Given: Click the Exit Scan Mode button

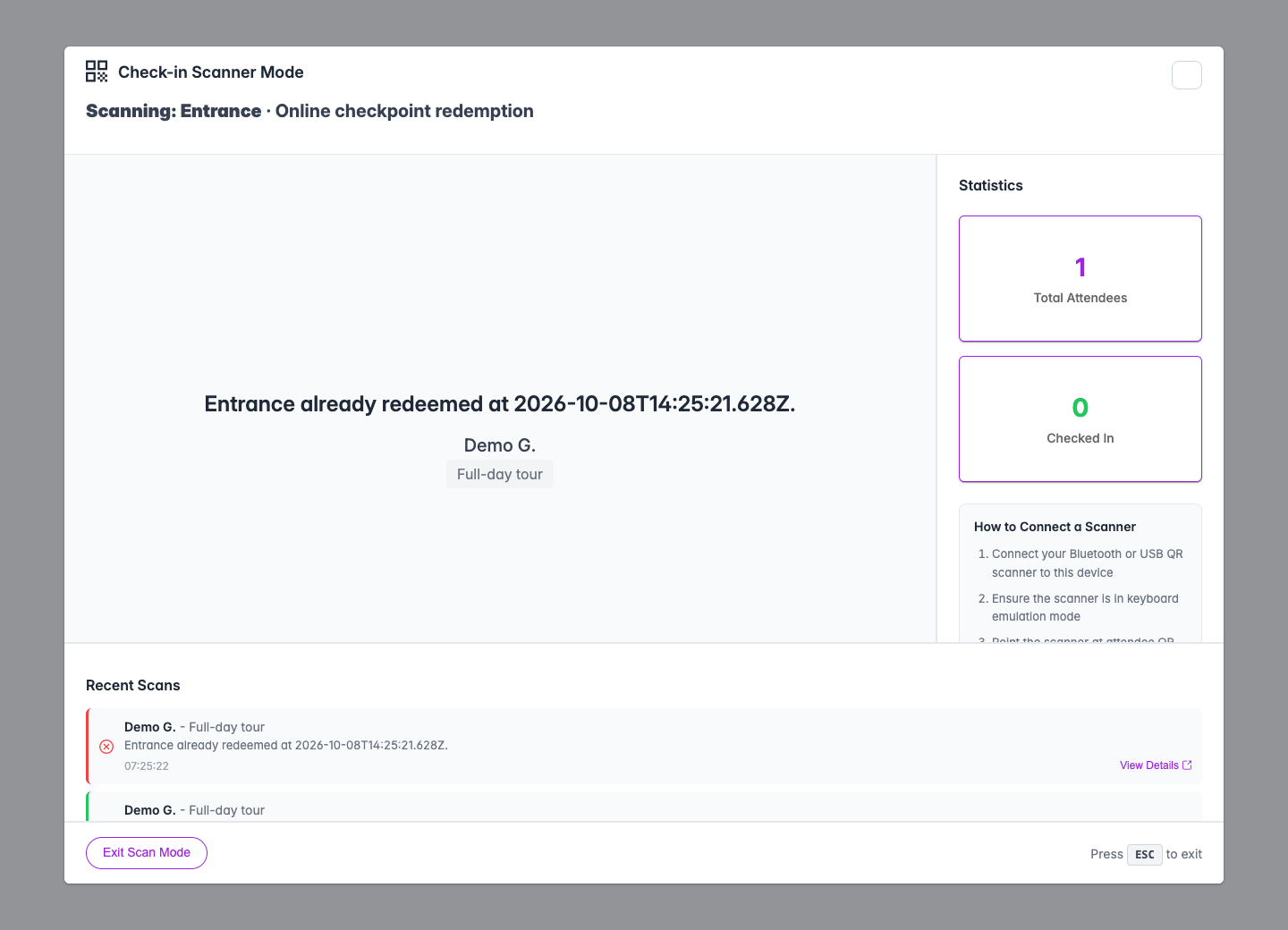Looking at the screenshot, I should [147, 853].
